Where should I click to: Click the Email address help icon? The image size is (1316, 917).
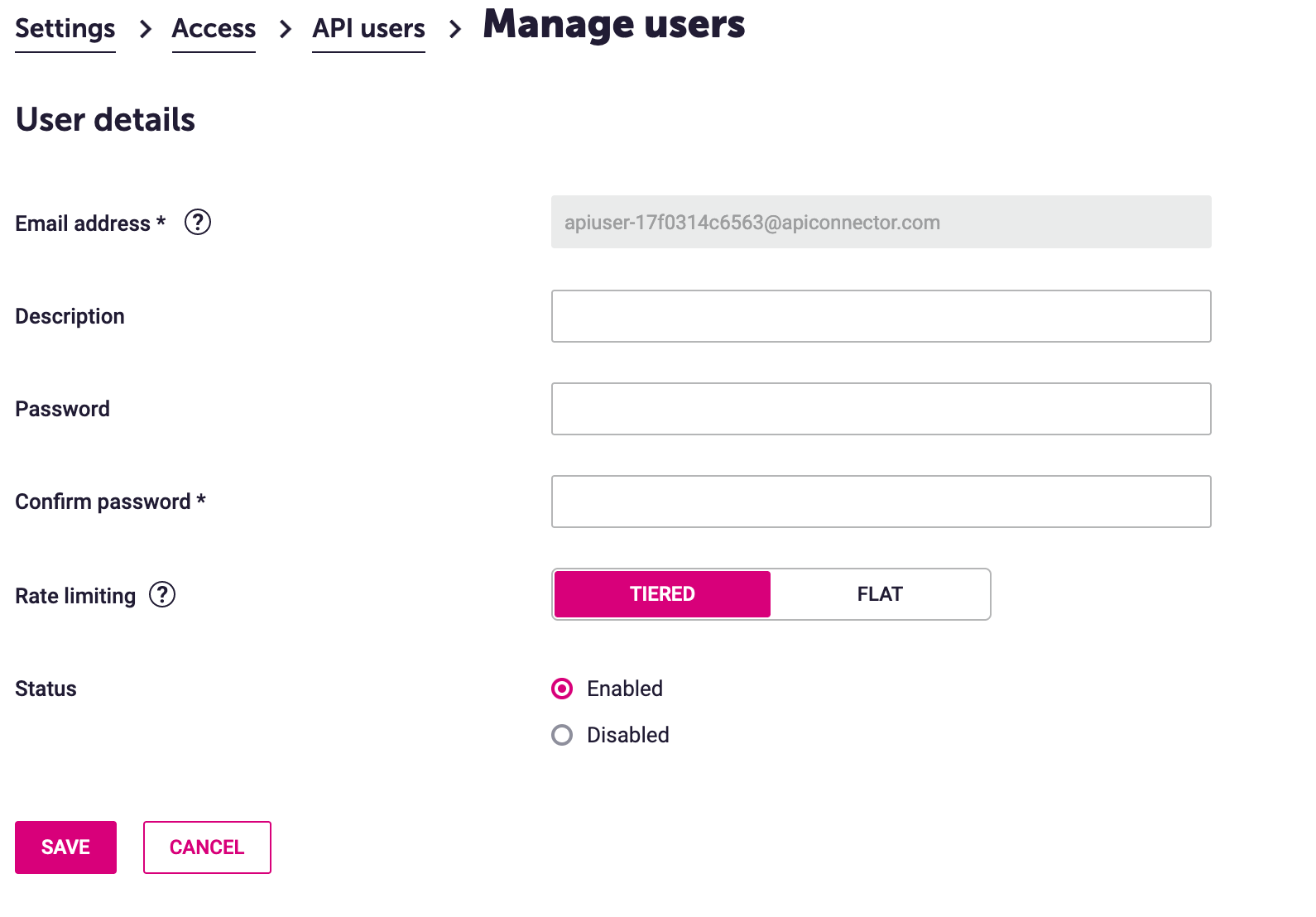click(198, 222)
